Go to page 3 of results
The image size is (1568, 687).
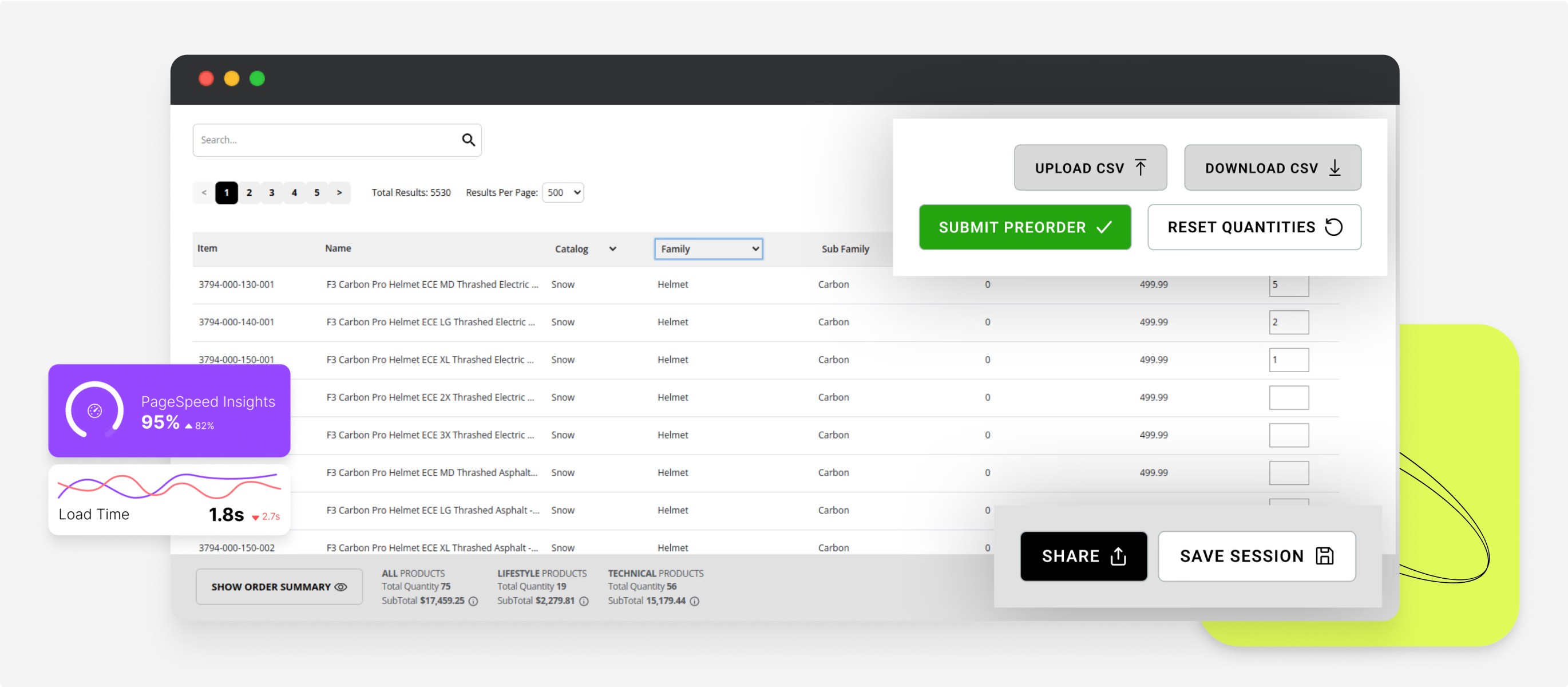[x=271, y=192]
